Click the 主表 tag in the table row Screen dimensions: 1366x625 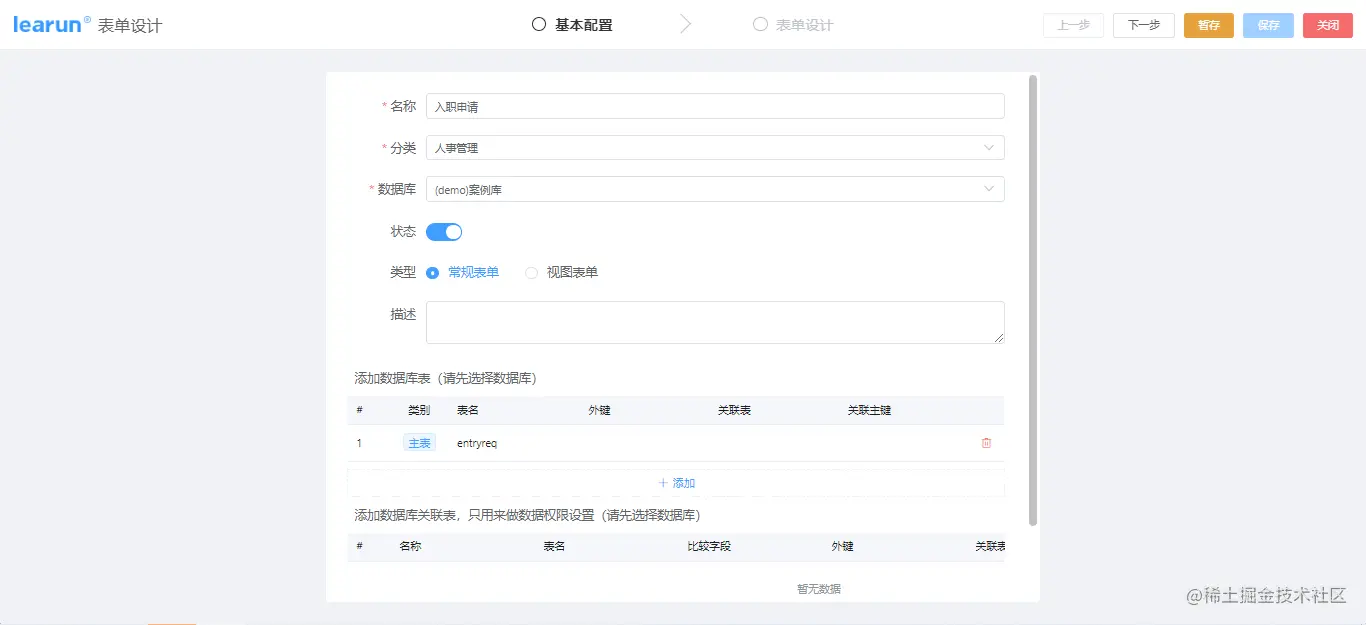[419, 443]
